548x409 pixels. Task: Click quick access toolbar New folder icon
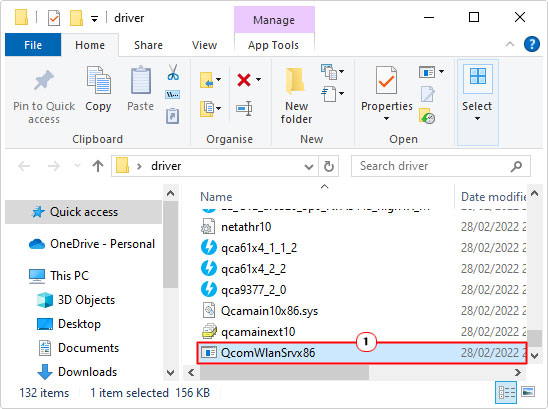click(x=76, y=18)
